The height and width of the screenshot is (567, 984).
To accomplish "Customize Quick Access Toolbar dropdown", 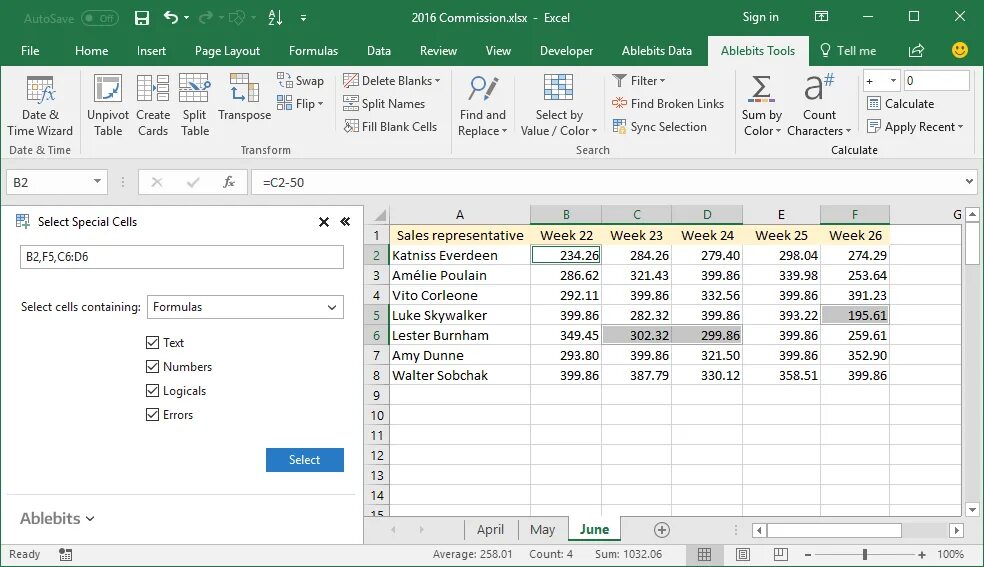I will click(x=303, y=18).
